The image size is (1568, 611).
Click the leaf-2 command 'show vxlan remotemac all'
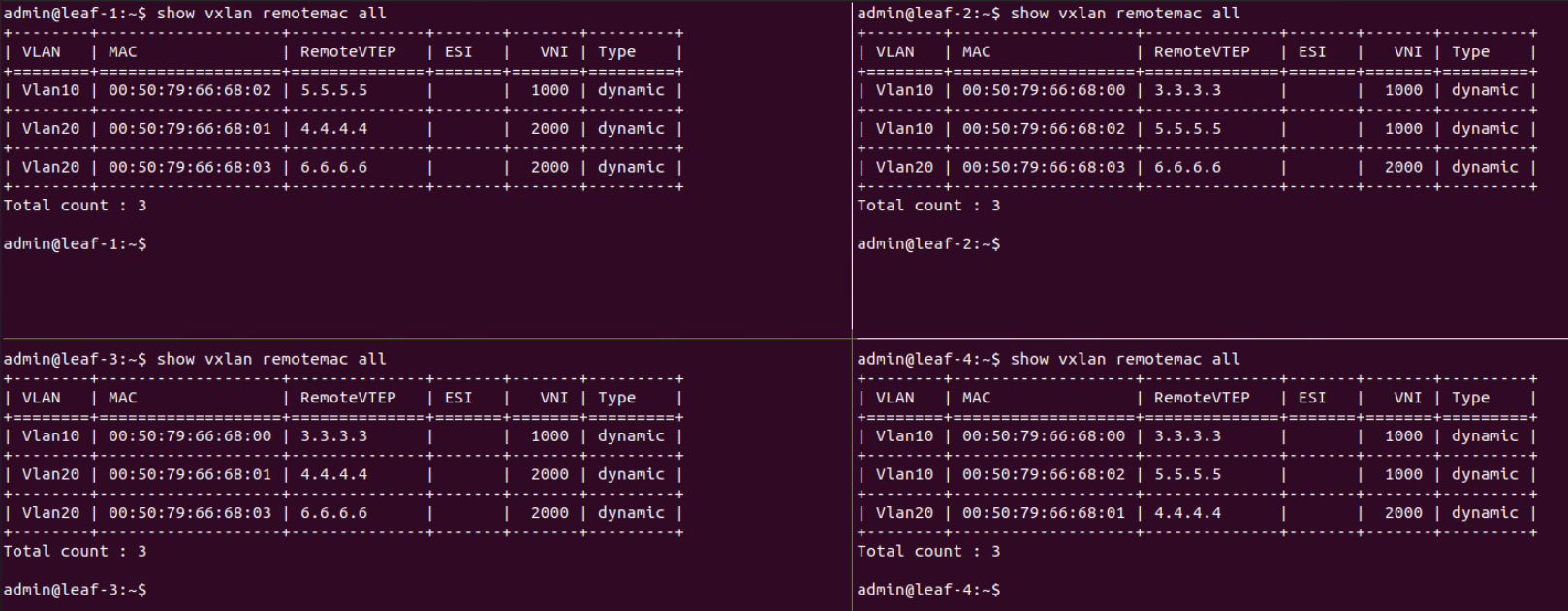pos(1125,14)
